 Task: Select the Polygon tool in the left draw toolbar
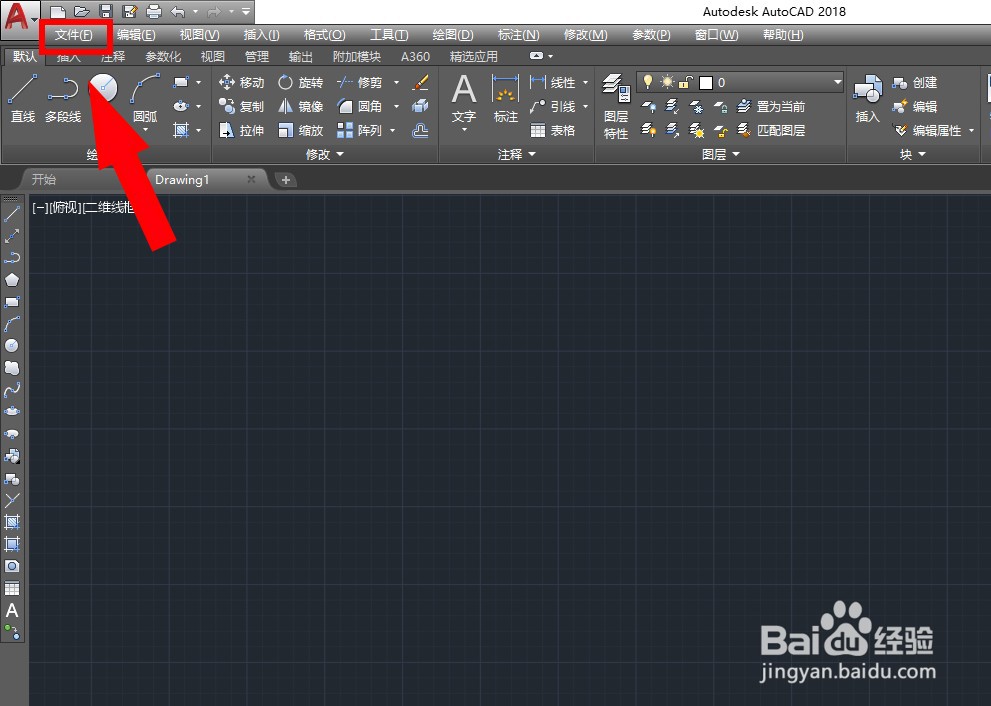12,280
